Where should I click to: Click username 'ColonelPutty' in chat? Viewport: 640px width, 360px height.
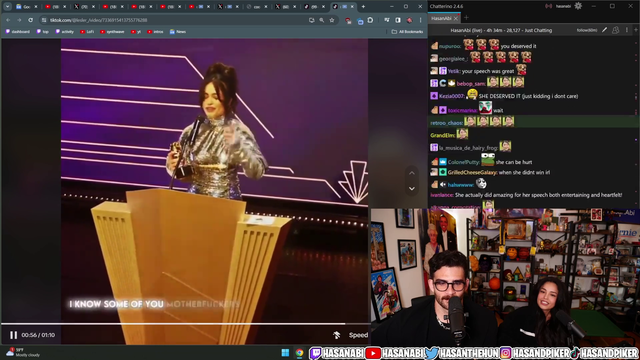463,162
